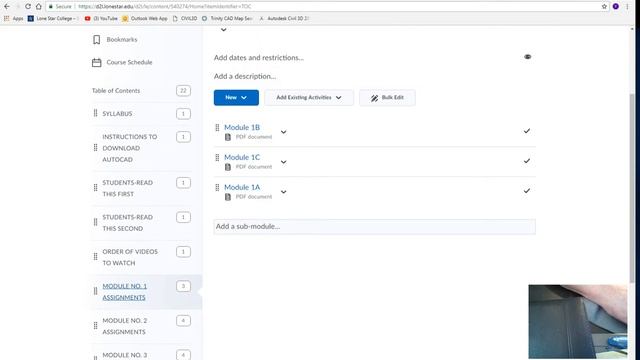Select the SYLLABUS module
Screen dimensions: 640x360
(117, 113)
